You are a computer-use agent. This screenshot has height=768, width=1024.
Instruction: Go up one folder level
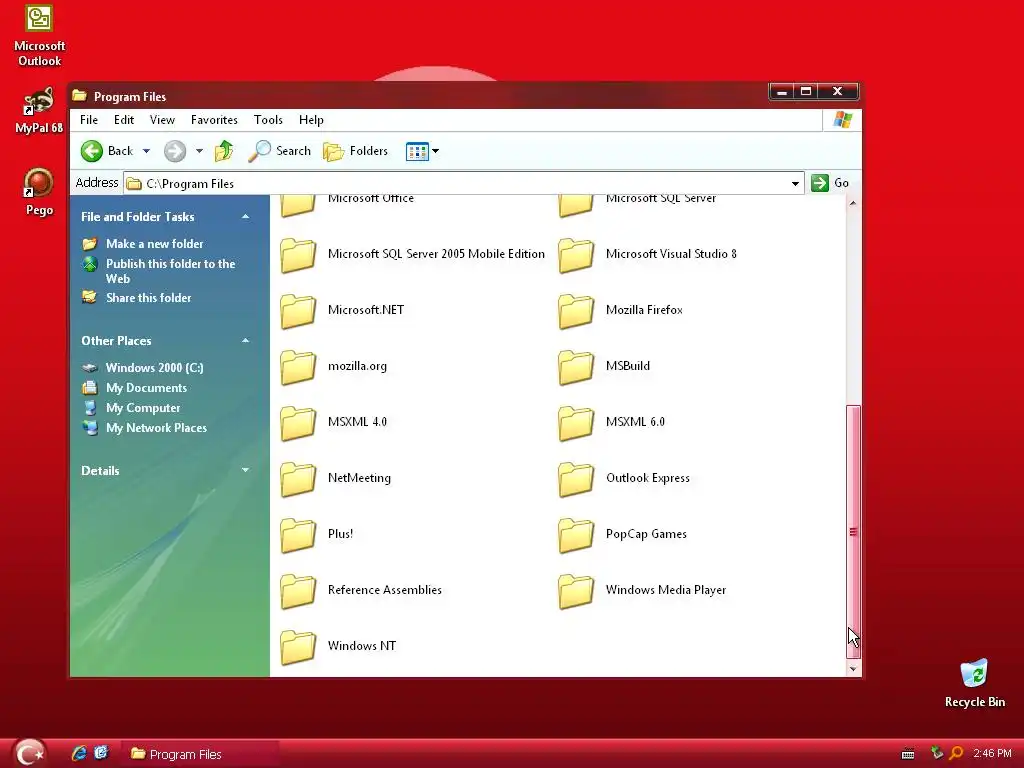(223, 151)
